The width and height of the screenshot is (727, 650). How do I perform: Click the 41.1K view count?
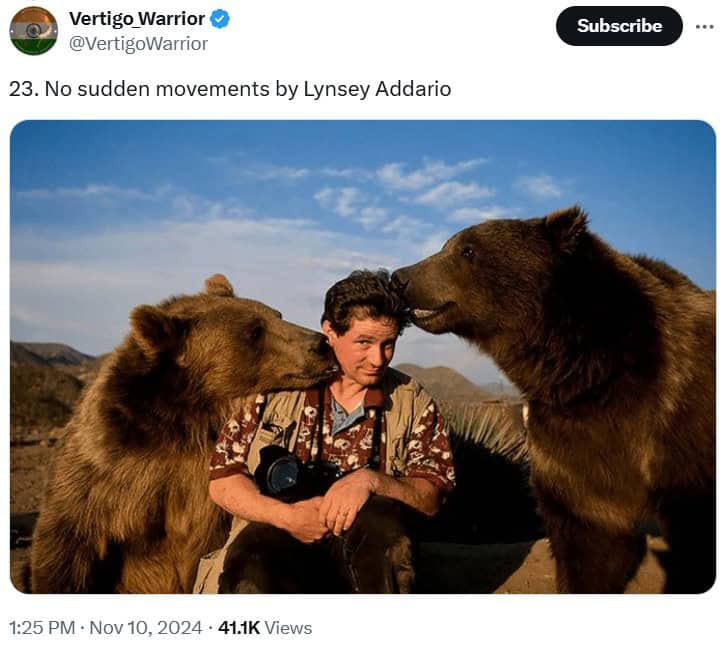coord(238,628)
